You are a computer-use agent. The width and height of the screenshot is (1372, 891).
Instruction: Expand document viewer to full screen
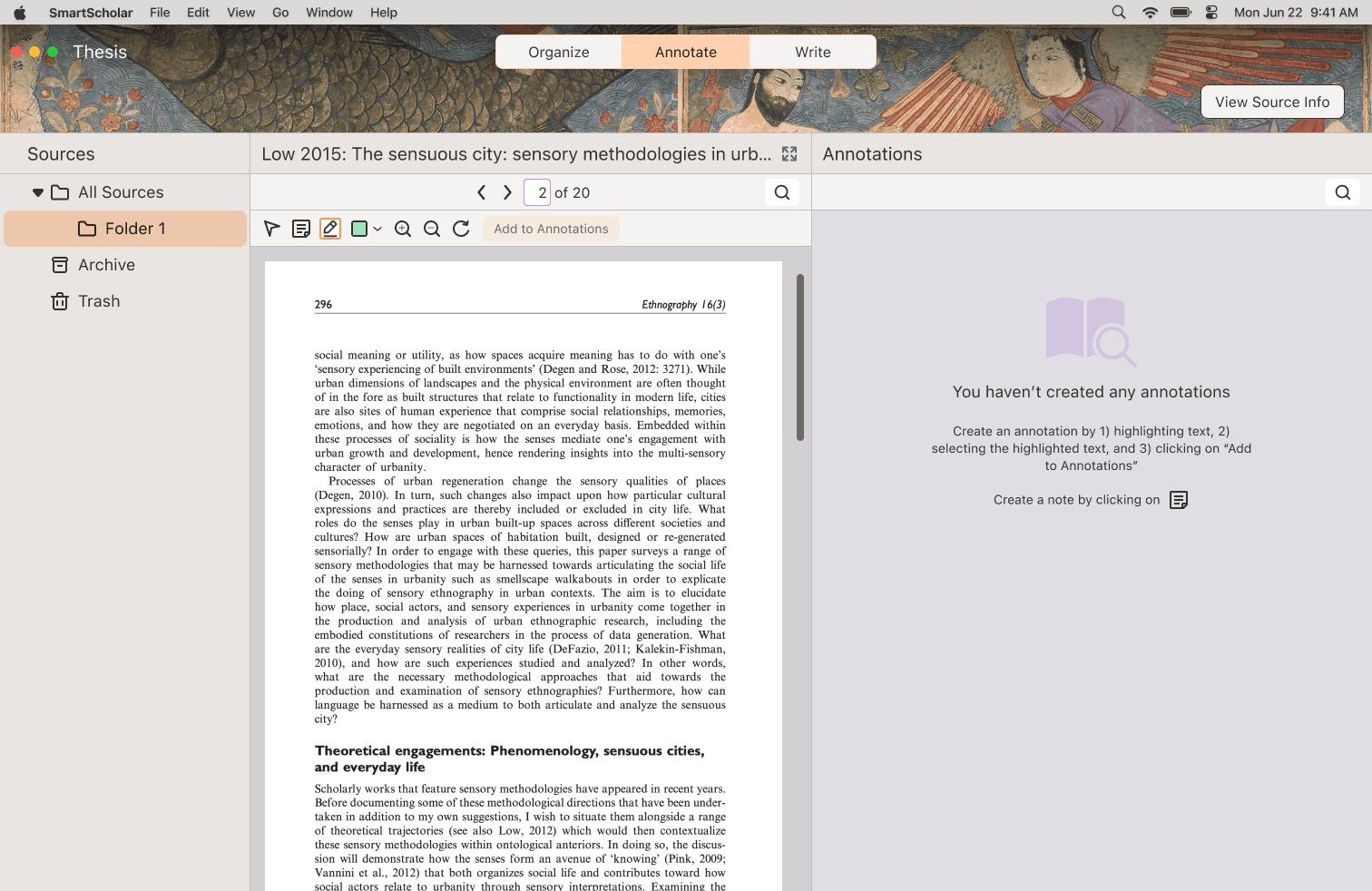[x=789, y=154]
